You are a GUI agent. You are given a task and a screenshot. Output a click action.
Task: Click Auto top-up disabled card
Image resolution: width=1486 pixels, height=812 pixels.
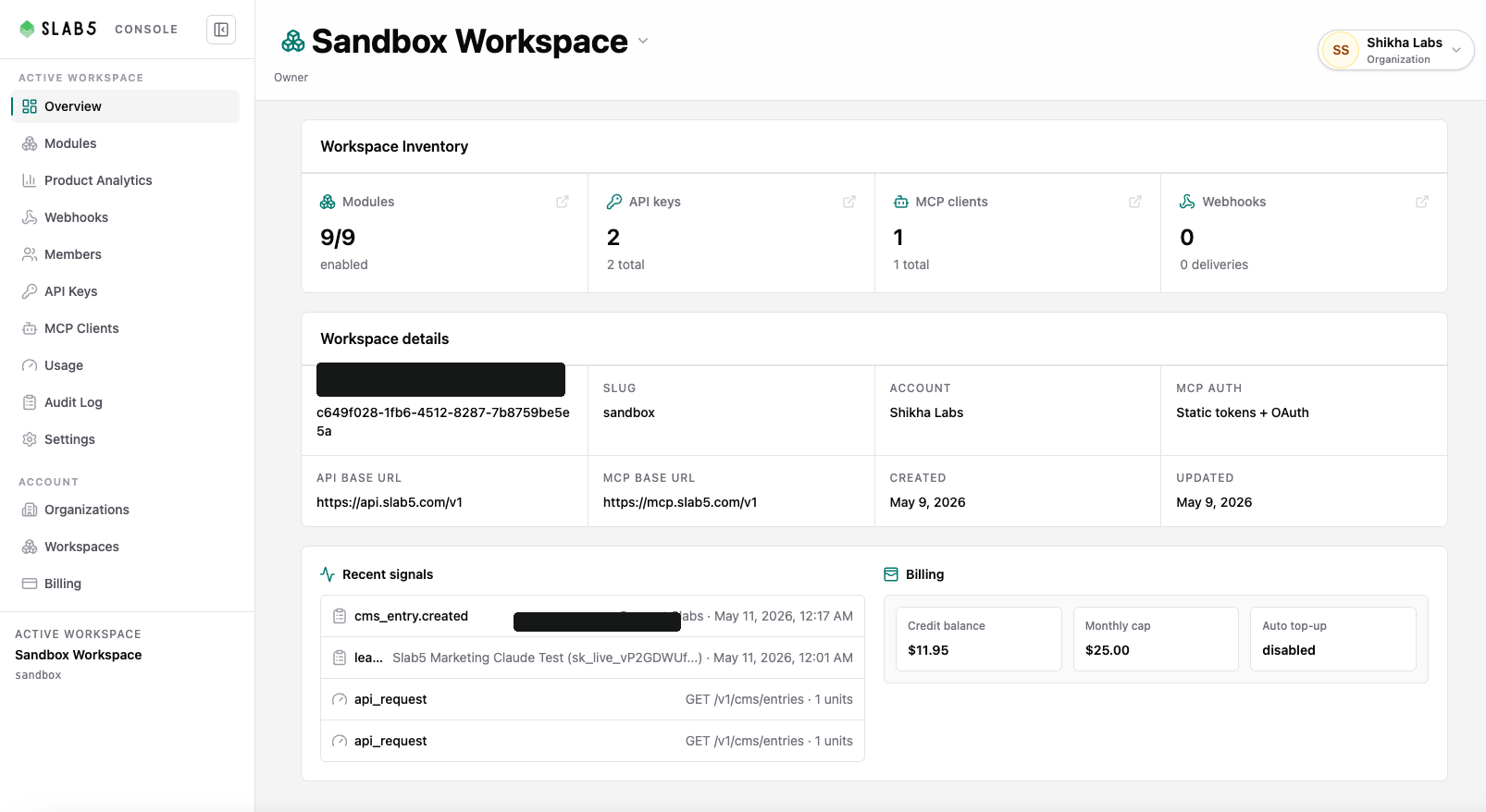click(x=1332, y=639)
